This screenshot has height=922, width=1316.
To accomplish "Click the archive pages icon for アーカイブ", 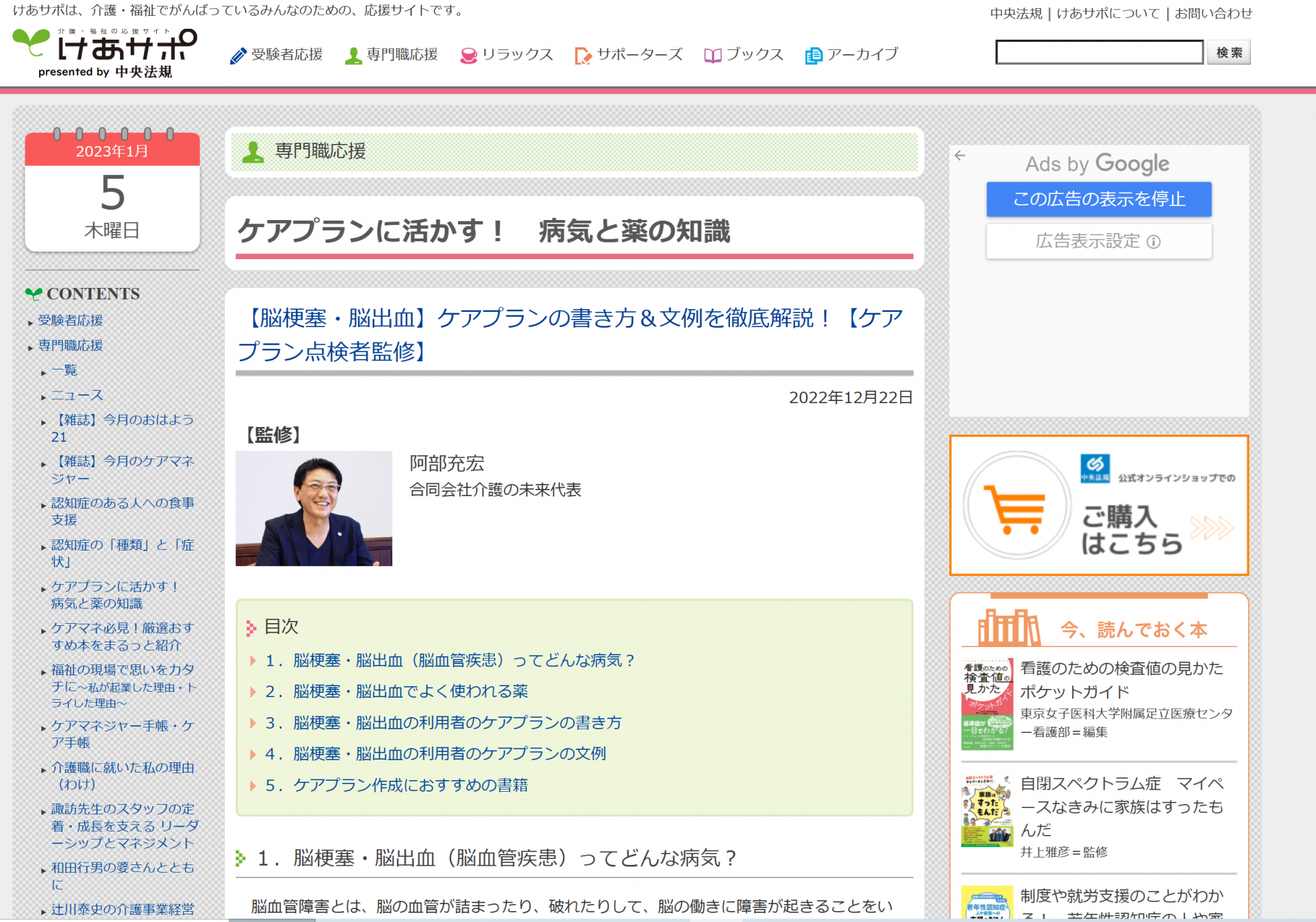I will tap(813, 56).
